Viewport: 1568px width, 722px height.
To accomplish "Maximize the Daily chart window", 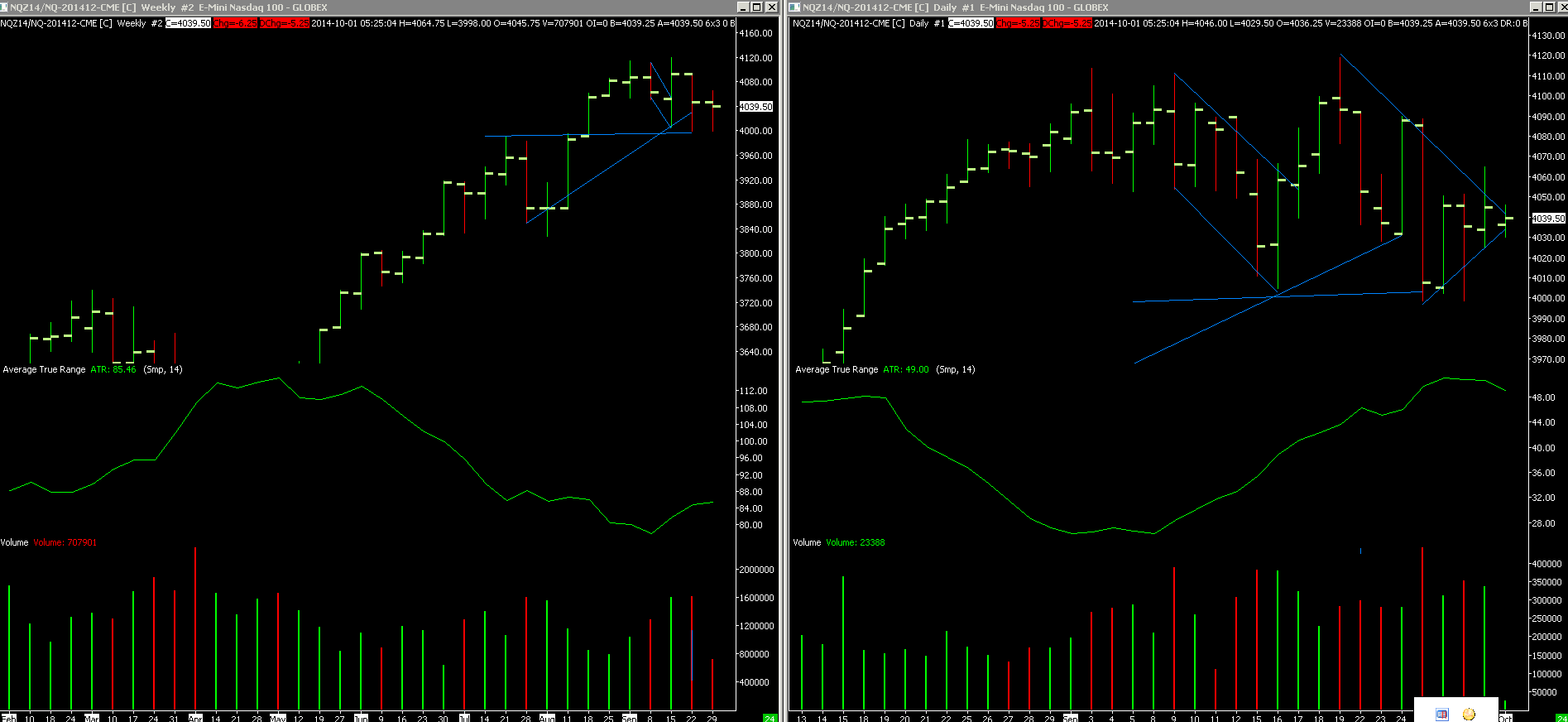I will pos(1550,7).
